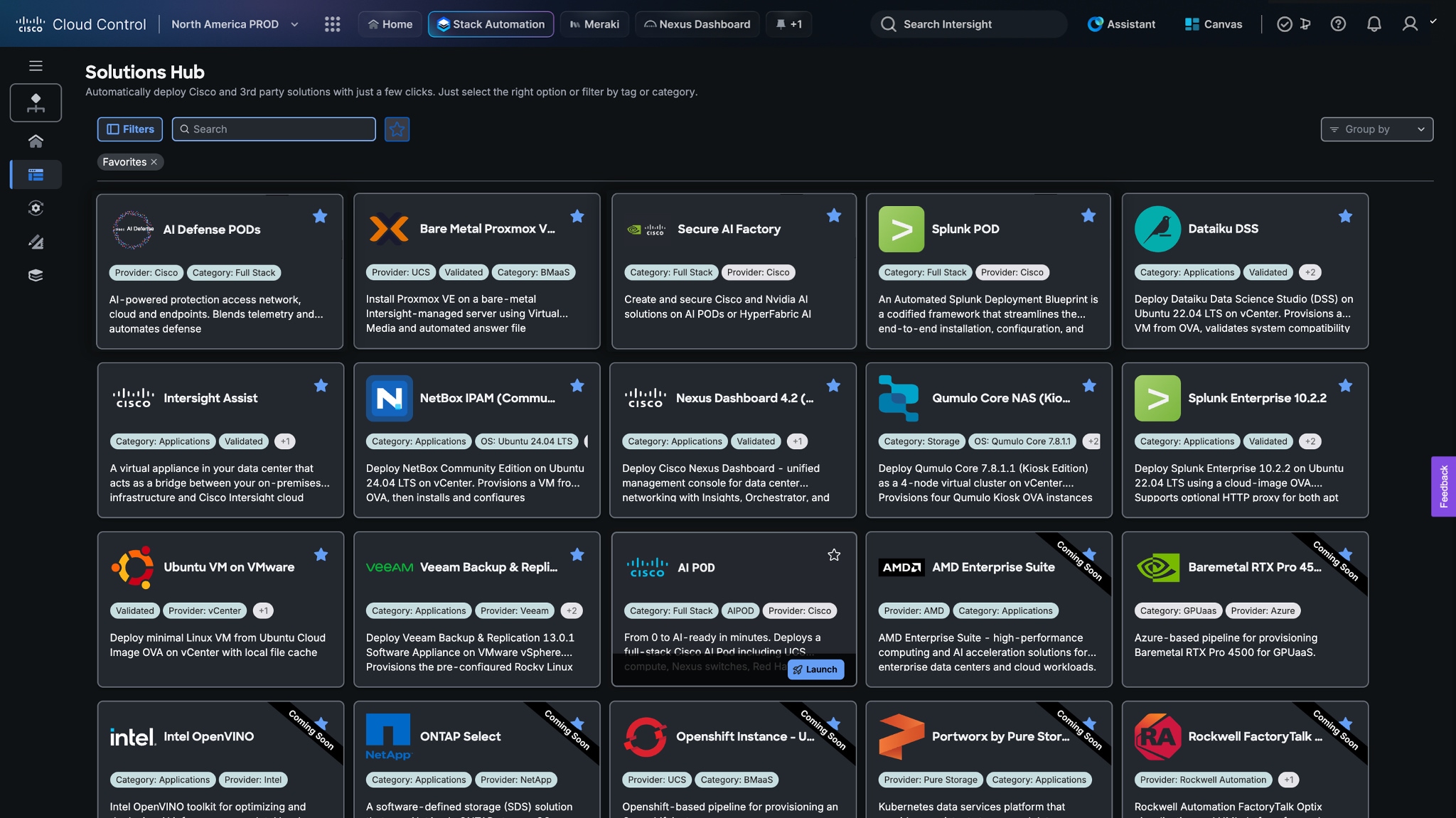
Task: Expand +1 tags on Ubuntu VM card
Action: coord(263,610)
